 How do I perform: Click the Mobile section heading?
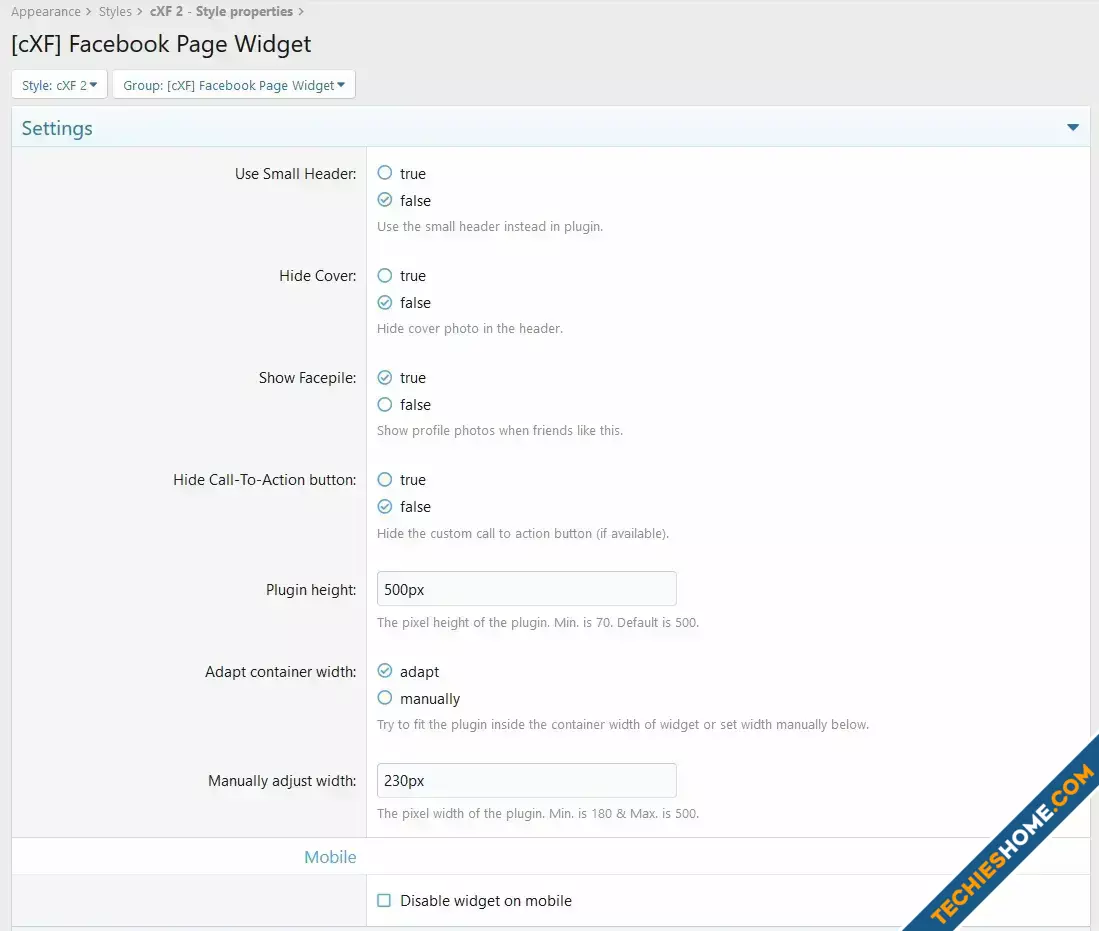coord(330,857)
